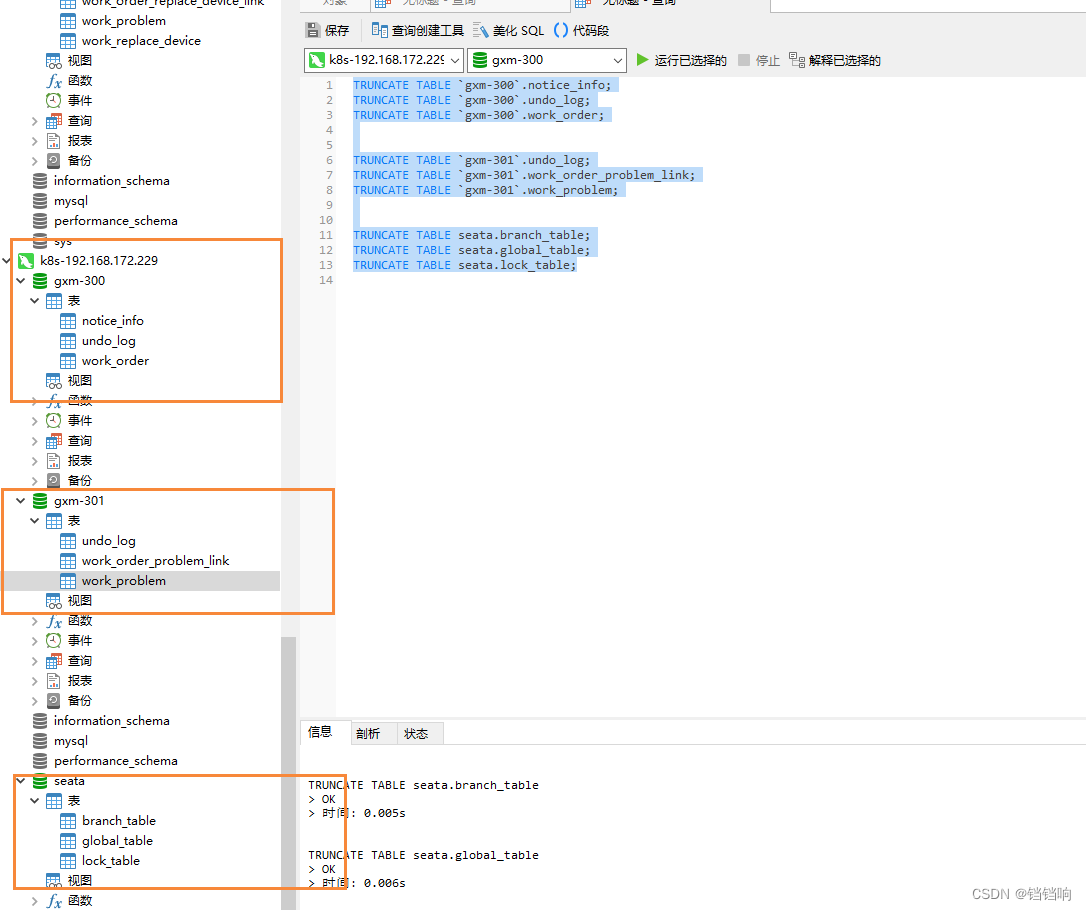Image resolution: width=1086 pixels, height=910 pixels.
Task: Click the 报表 reports icon under gxm-300
Action: pyautogui.click(x=53, y=461)
